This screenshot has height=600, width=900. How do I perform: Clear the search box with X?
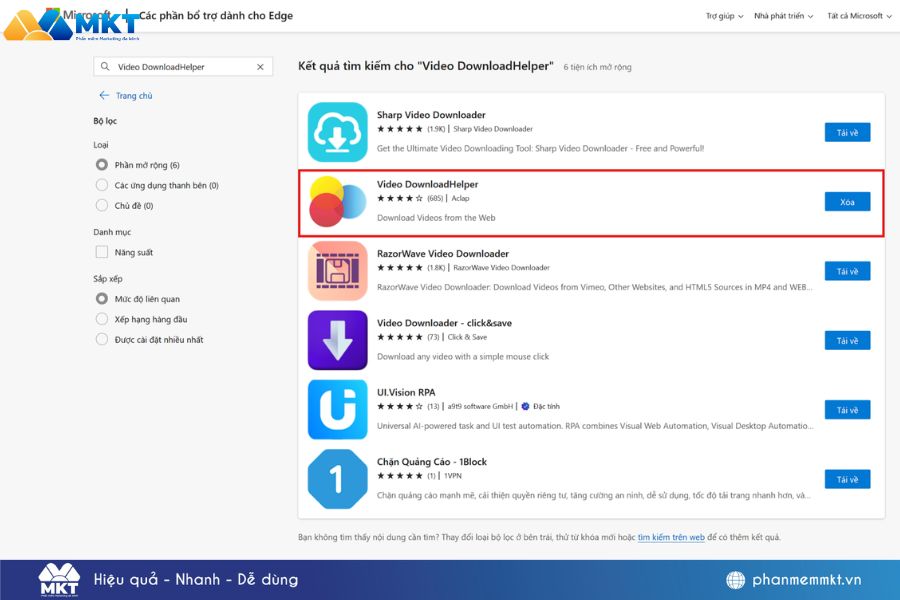(x=260, y=67)
